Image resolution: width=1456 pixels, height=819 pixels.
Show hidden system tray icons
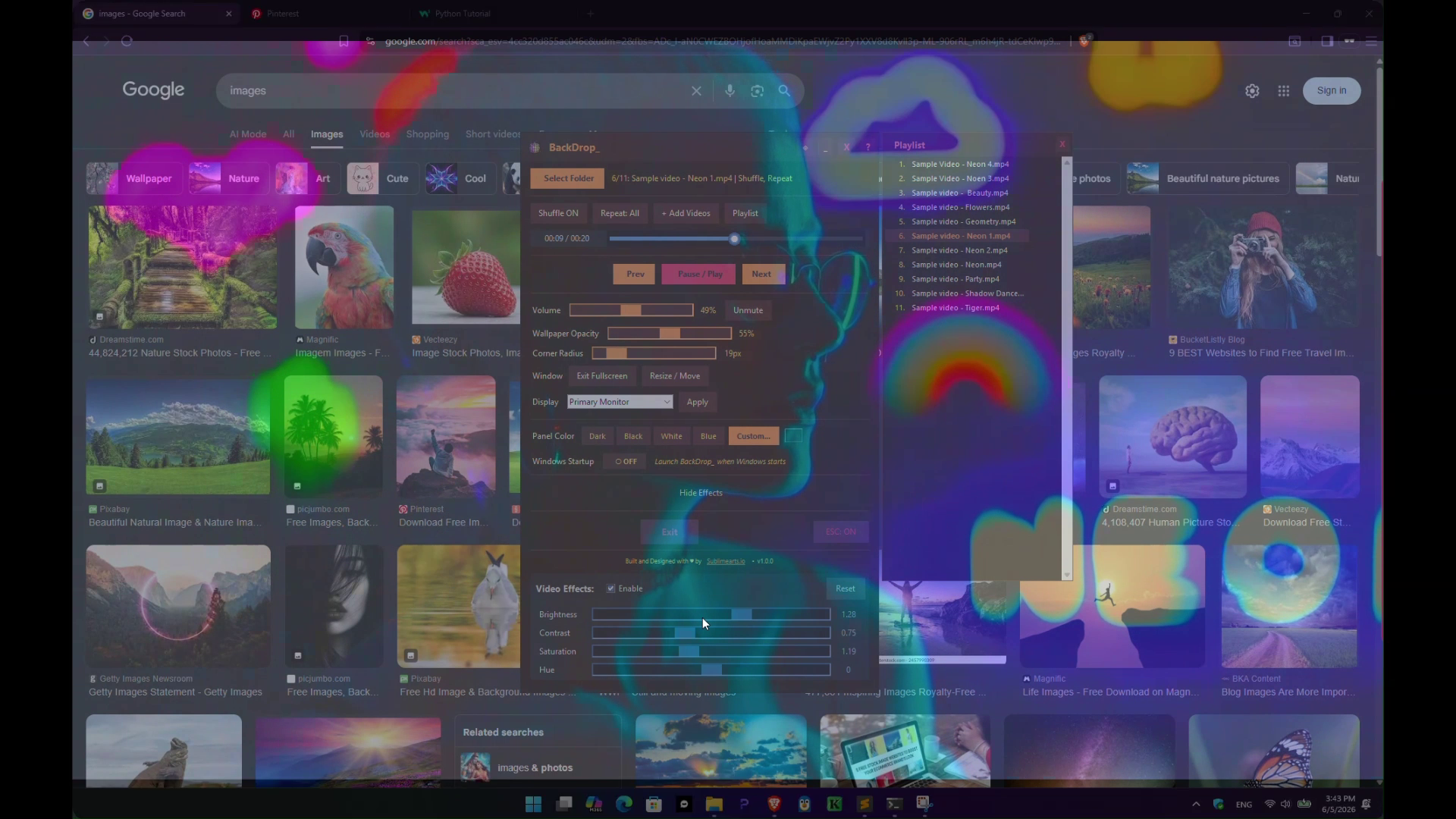1196,804
